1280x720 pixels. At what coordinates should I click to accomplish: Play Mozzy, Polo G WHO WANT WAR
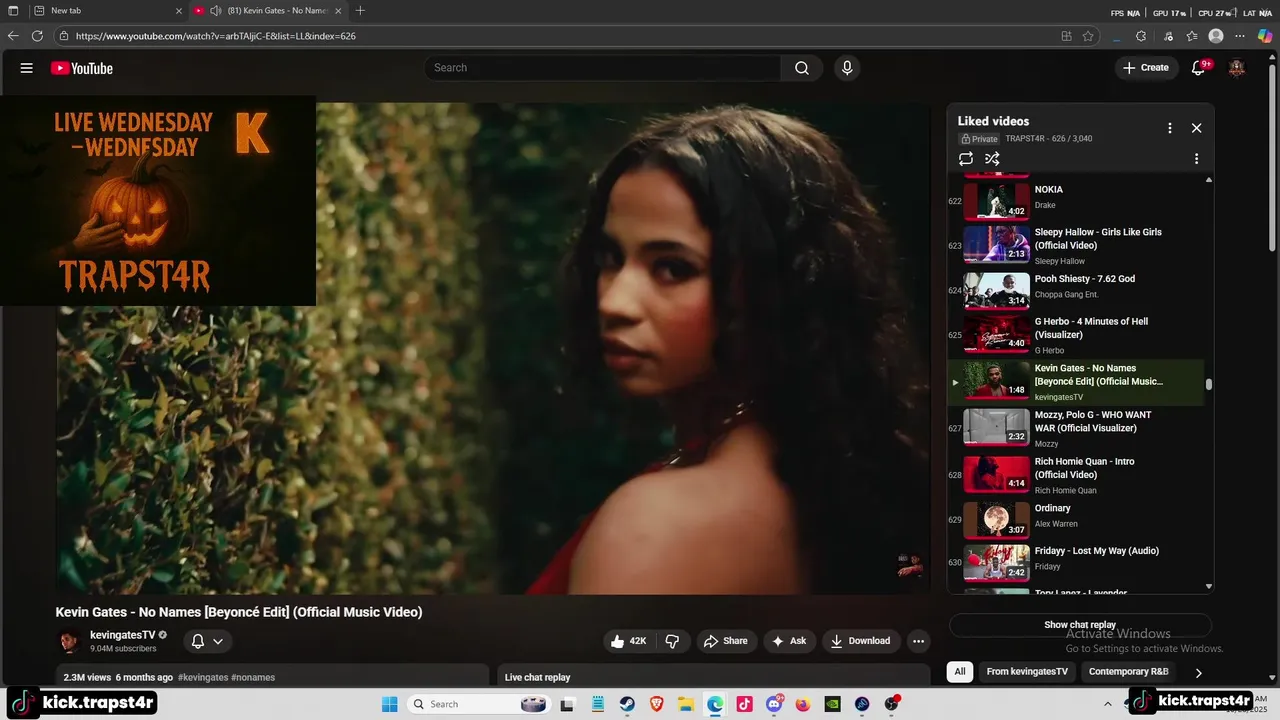pos(1075,428)
